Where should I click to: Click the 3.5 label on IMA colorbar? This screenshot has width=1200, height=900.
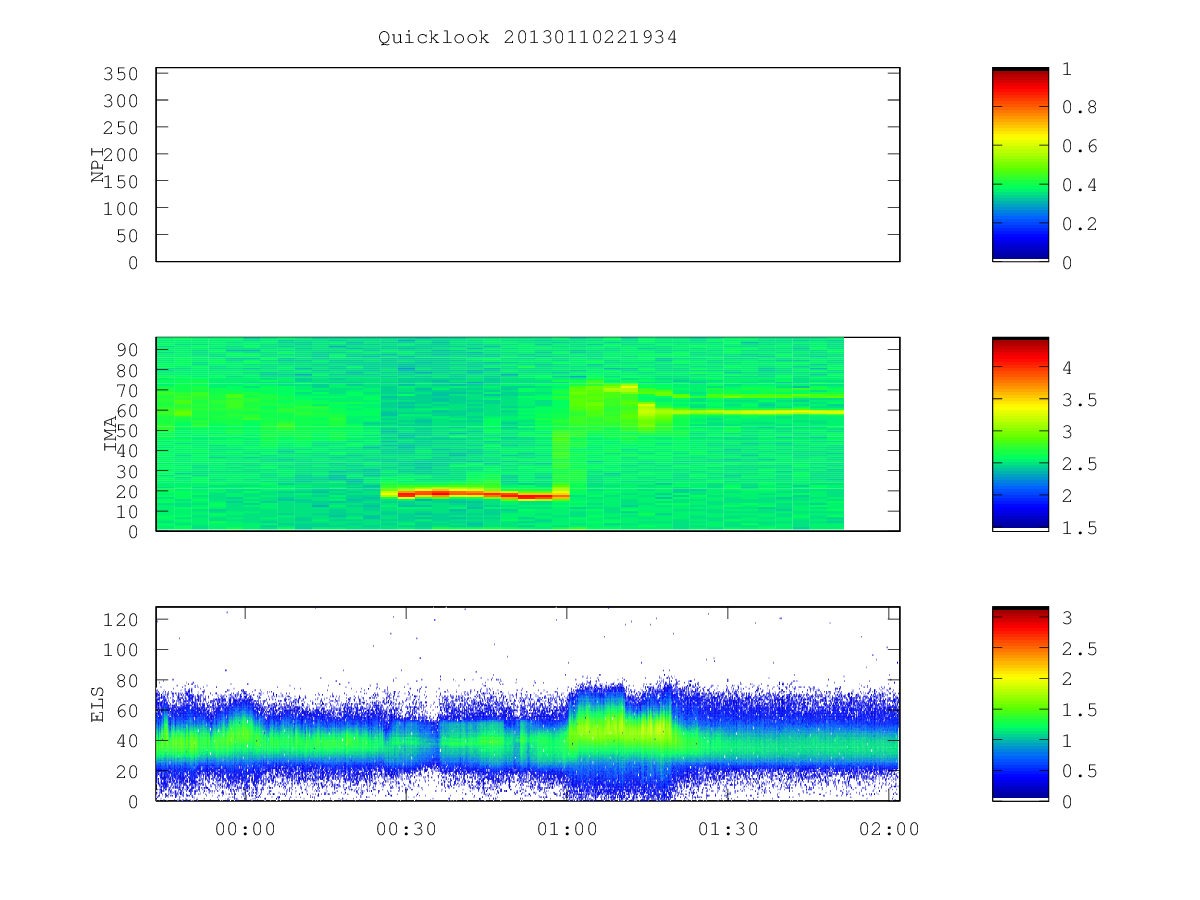1079,400
